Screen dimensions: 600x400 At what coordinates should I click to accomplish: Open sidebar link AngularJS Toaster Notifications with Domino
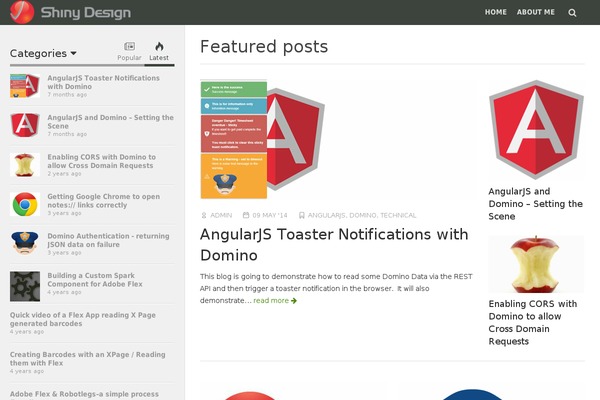pos(103,82)
